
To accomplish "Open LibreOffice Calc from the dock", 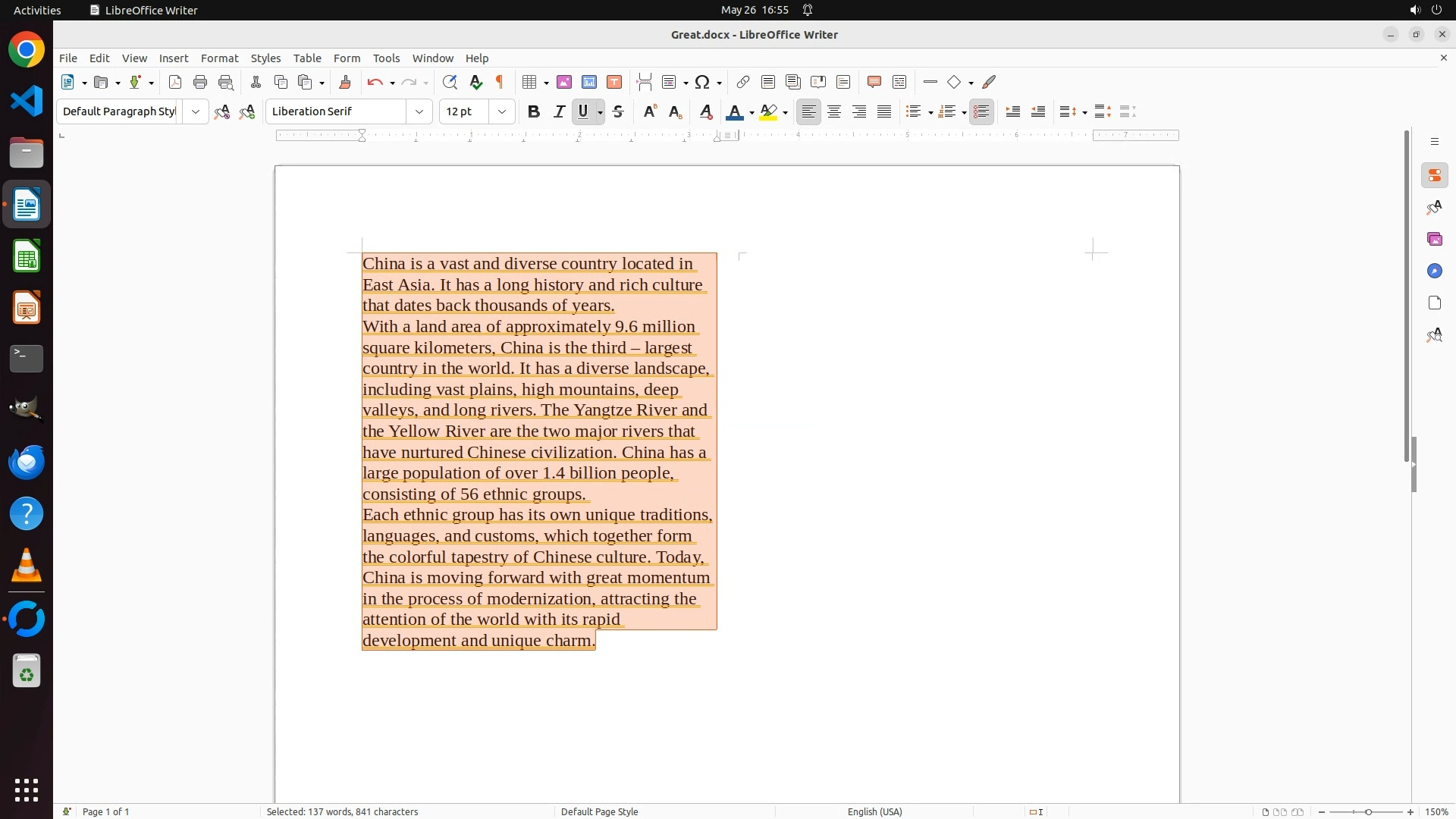I will 27,256.
